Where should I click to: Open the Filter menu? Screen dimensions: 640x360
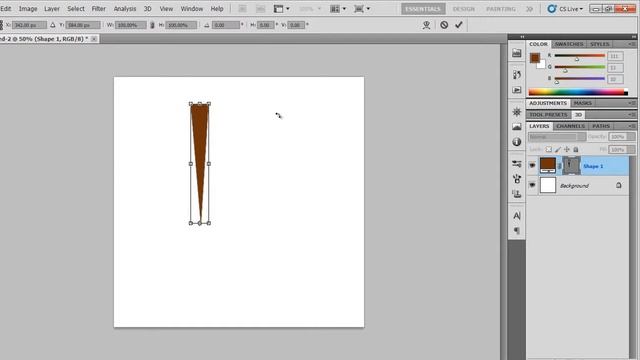pyautogui.click(x=98, y=9)
